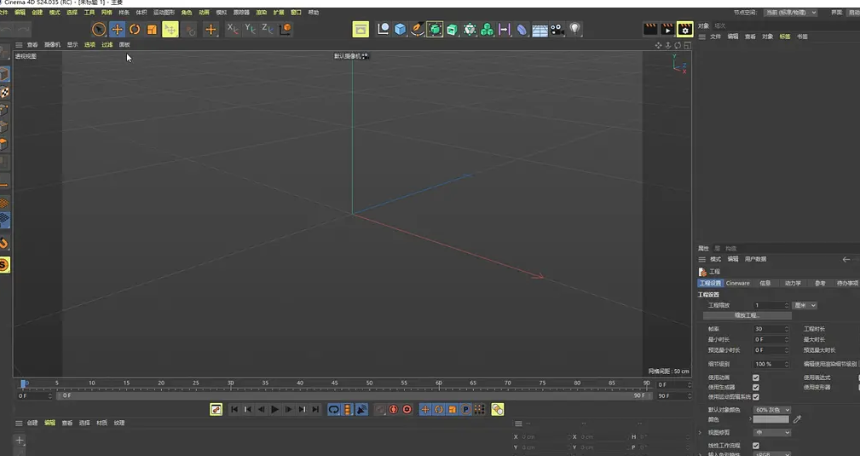This screenshot has width=860, height=456.
Task: Select the Rotate tool
Action: point(135,30)
